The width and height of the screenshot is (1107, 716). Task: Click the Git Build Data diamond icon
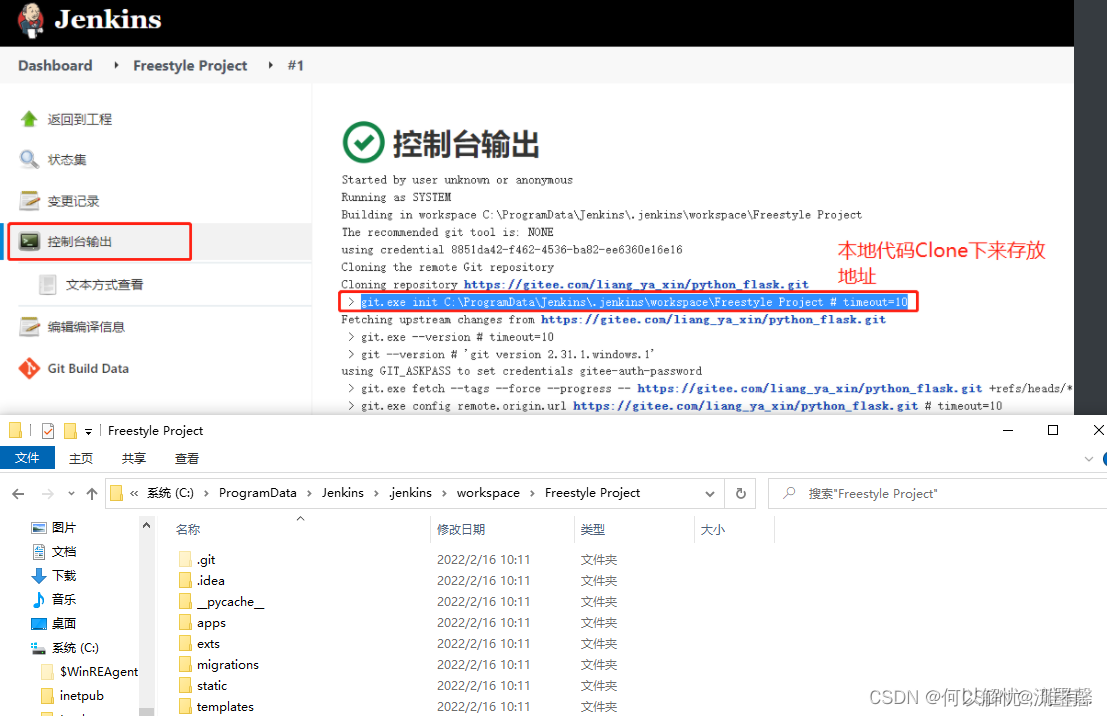[x=29, y=368]
